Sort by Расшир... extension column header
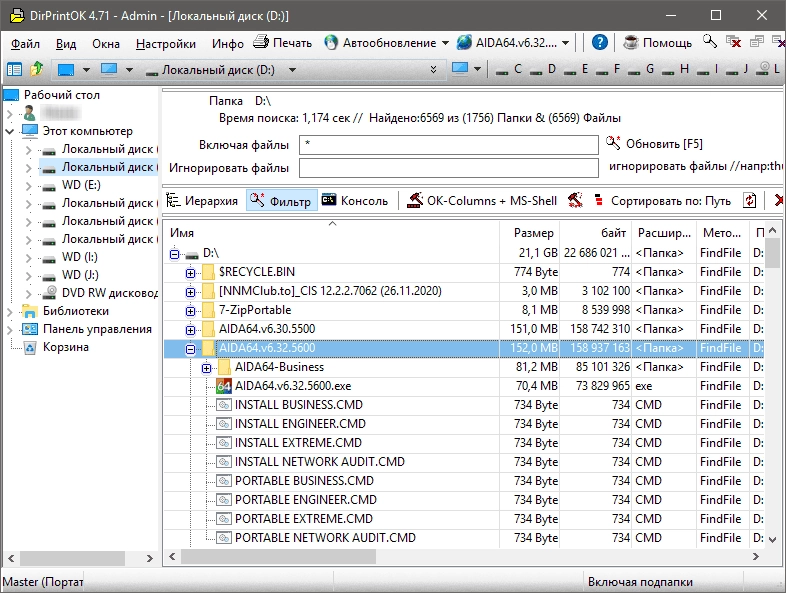Viewport: 786px width, 593px height. coord(664,233)
